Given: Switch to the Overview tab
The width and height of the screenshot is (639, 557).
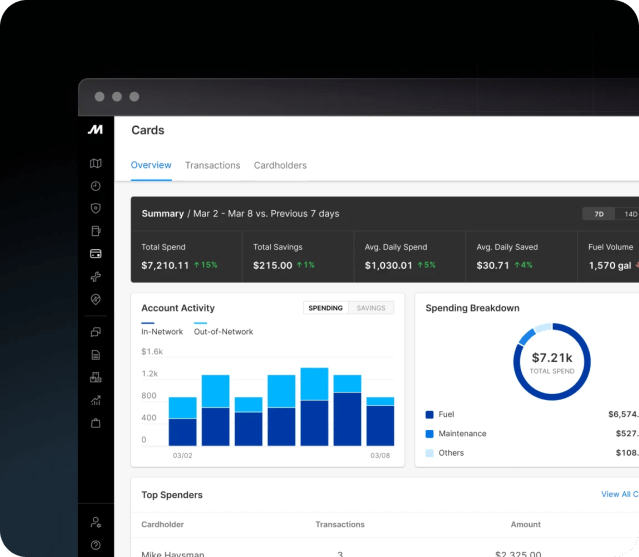Looking at the screenshot, I should click(151, 165).
